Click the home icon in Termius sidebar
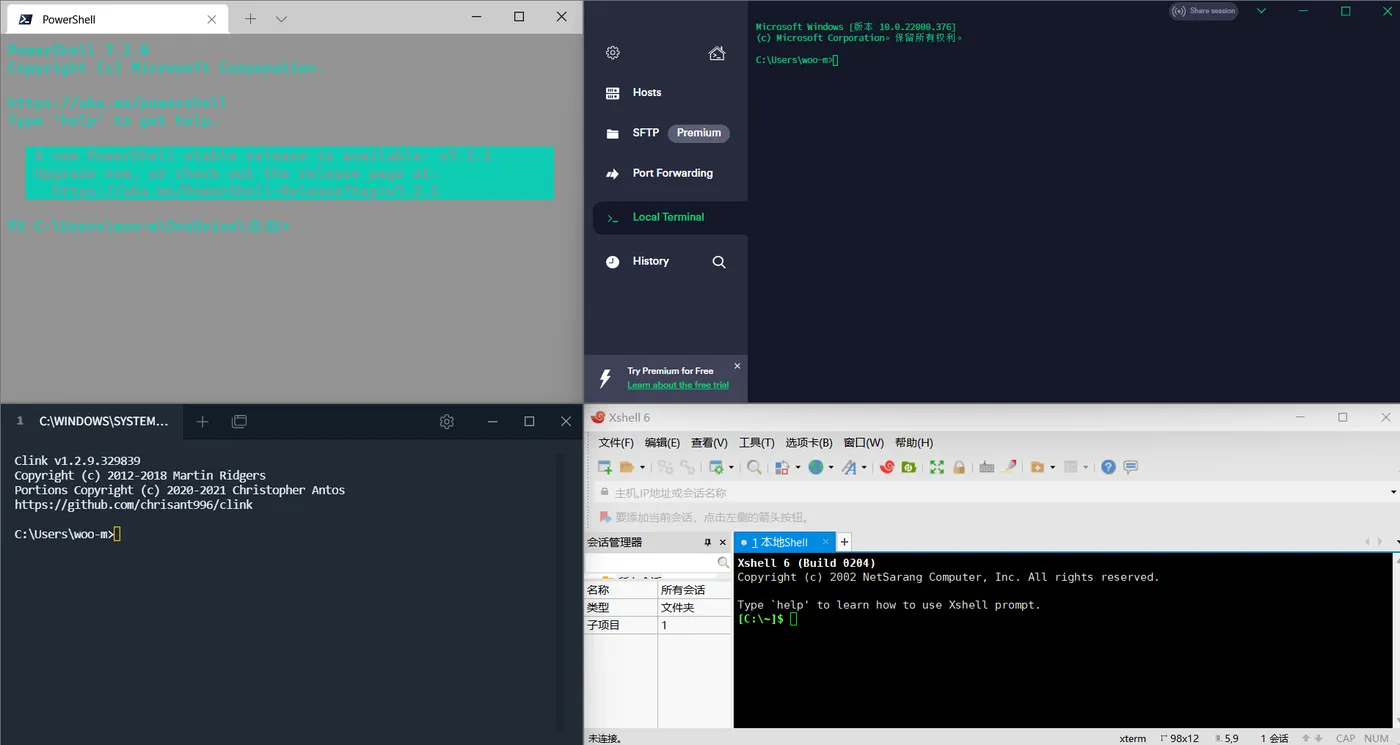Viewport: 1400px width, 745px height. [717, 53]
